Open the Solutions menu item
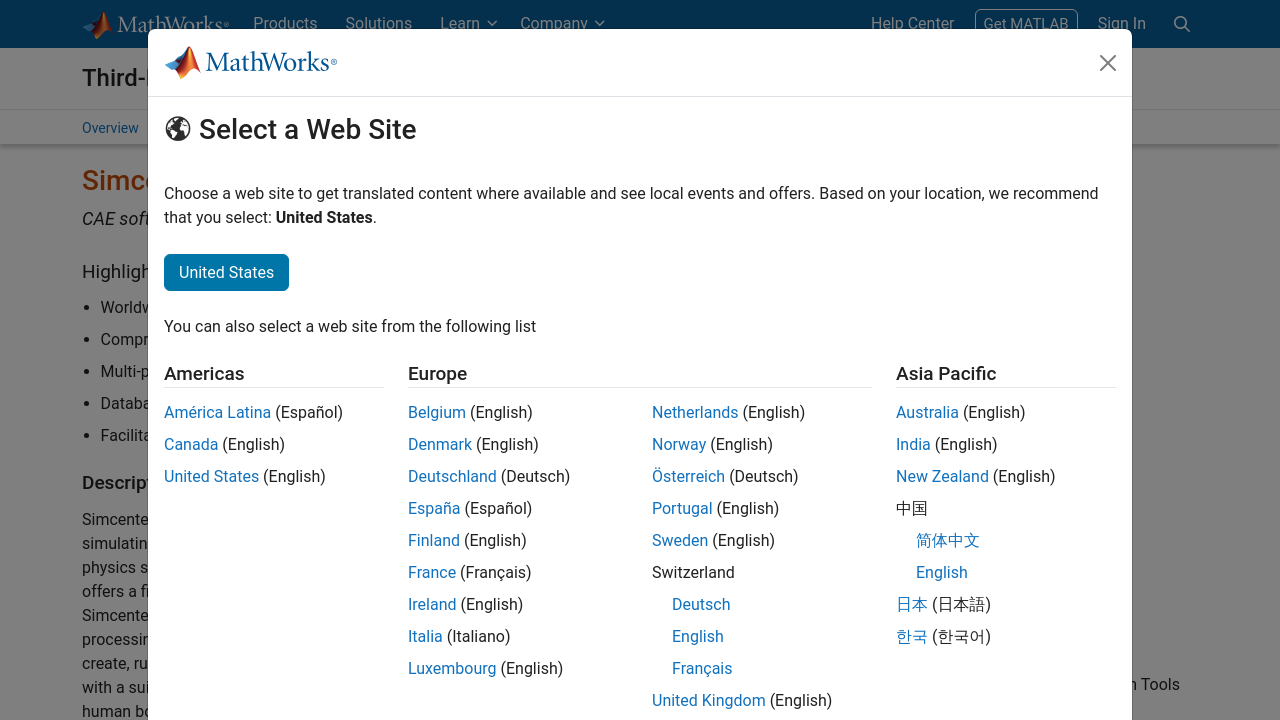Viewport: 1280px width, 720px height. pyautogui.click(x=378, y=24)
